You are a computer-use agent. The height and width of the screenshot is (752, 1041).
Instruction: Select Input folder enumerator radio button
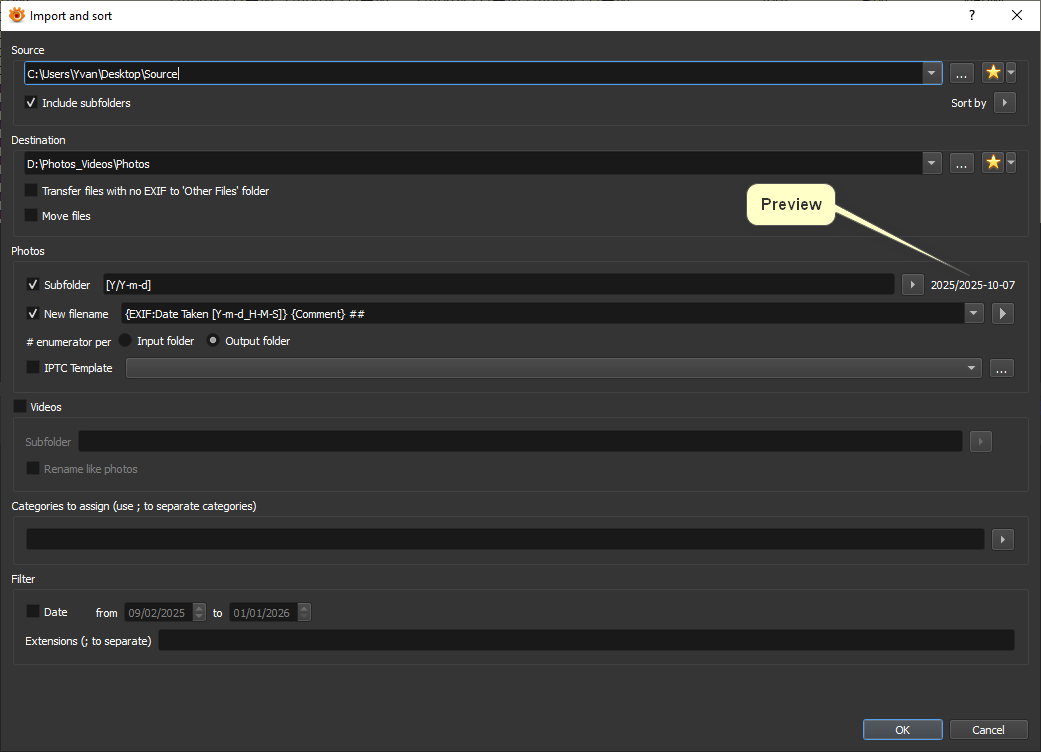(x=125, y=340)
